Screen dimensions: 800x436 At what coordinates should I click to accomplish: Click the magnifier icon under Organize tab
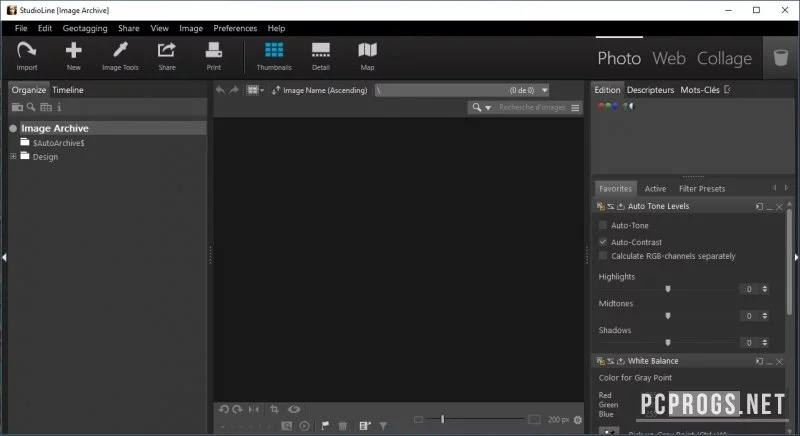tap(31, 107)
